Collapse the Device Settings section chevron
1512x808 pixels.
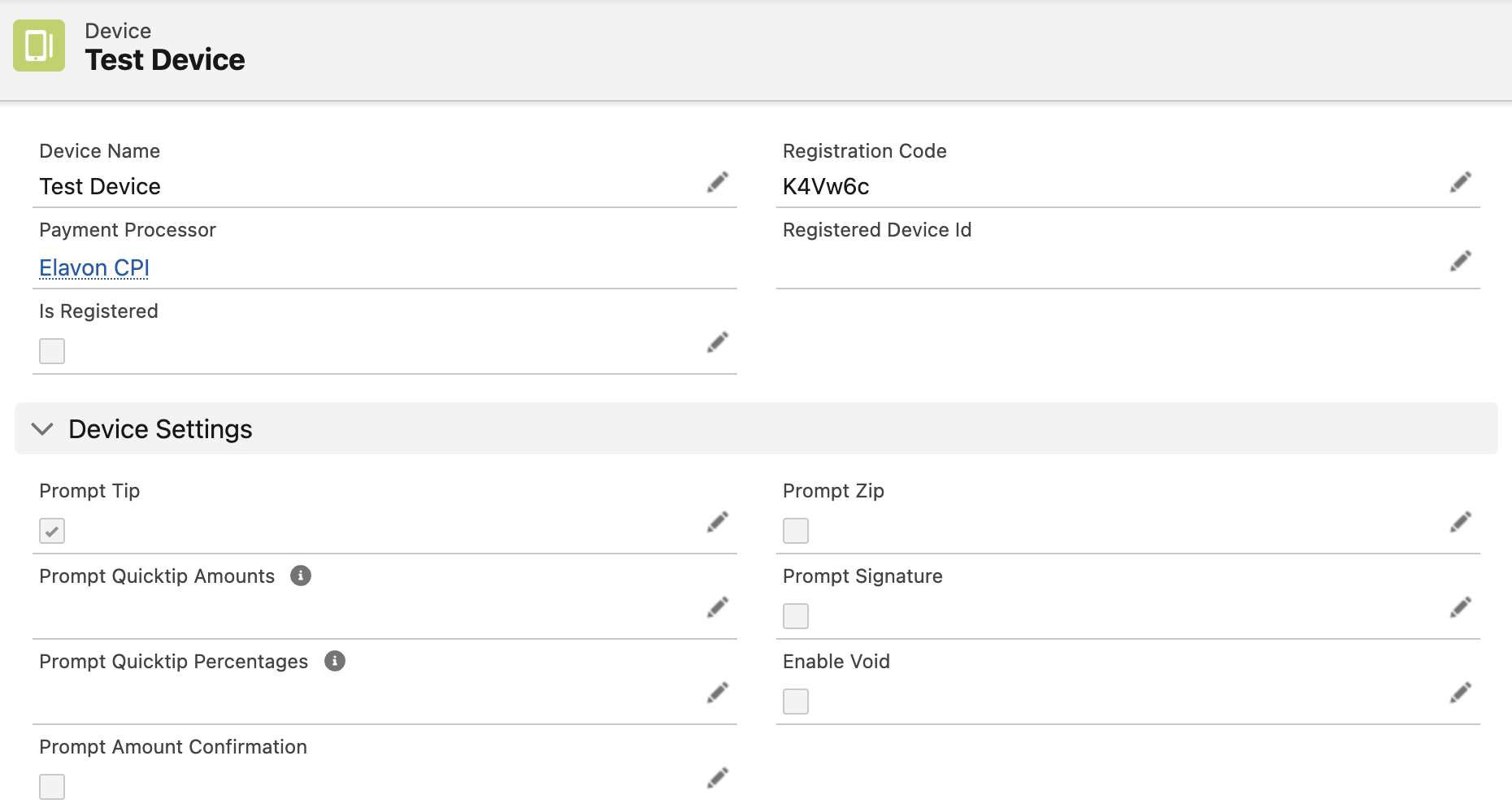42,428
